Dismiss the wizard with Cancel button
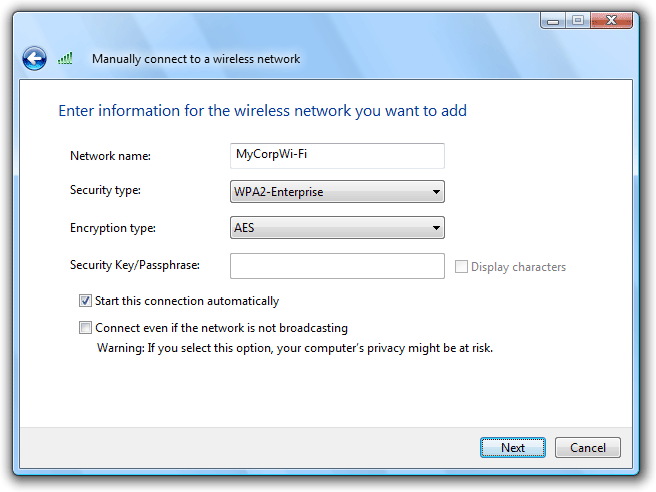Viewport: 656px width, 492px height. (588, 448)
